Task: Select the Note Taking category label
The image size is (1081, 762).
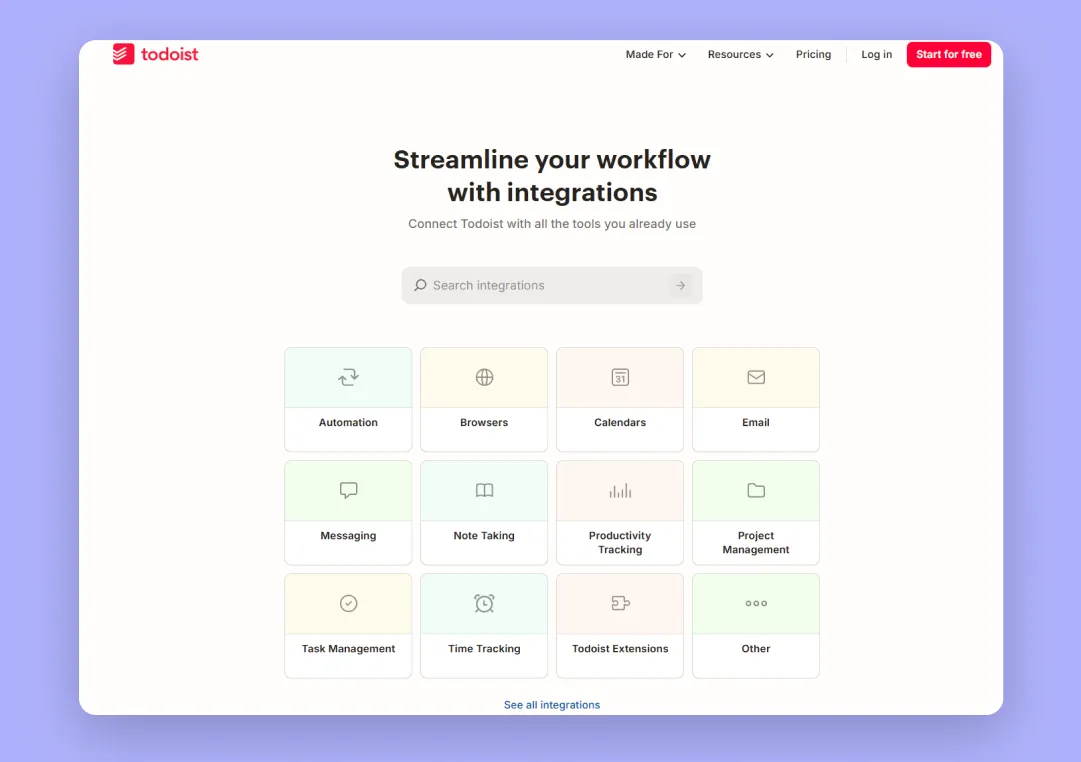Action: pos(484,536)
